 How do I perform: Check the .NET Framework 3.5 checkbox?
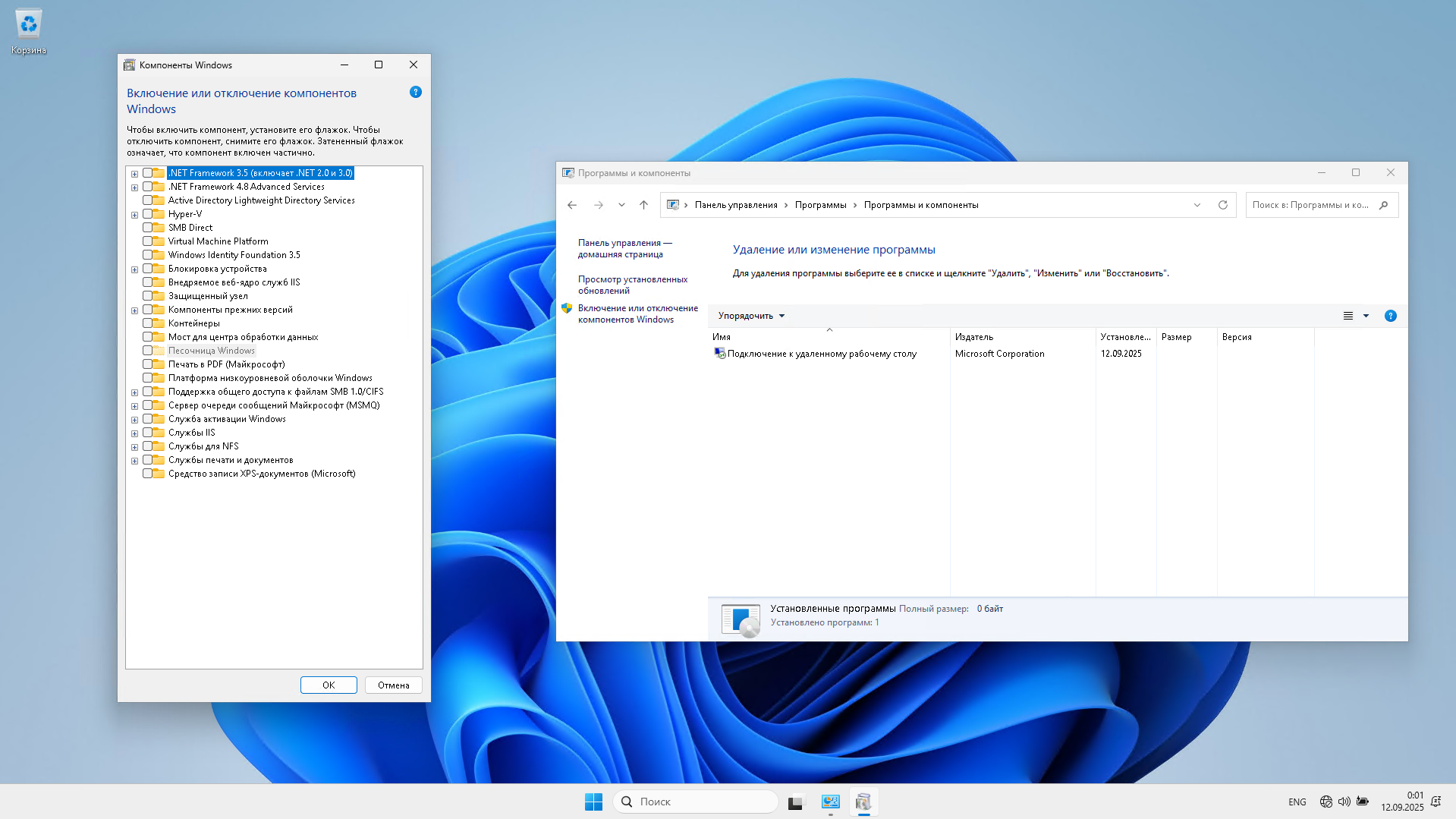147,173
